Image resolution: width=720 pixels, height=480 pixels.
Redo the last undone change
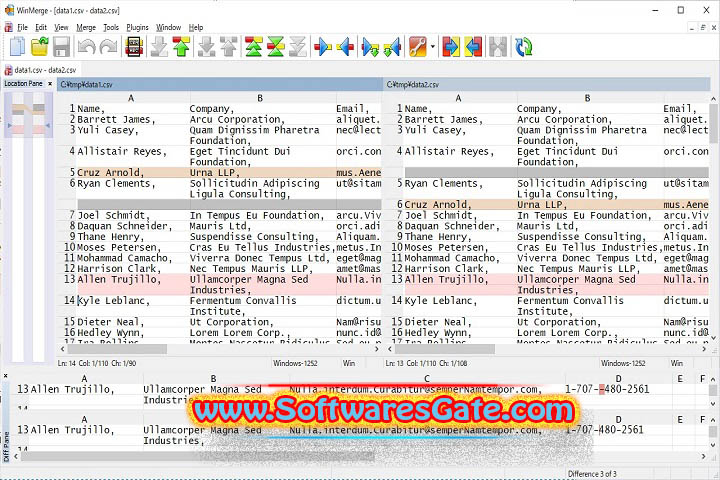(x=108, y=47)
